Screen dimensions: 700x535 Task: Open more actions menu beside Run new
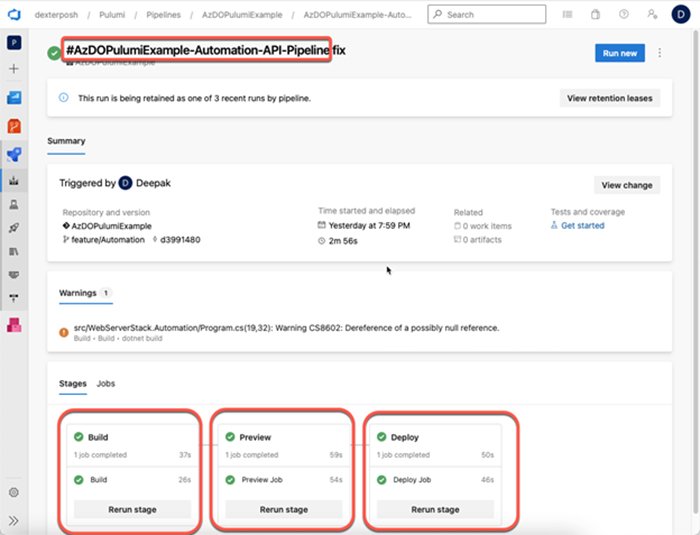(659, 53)
